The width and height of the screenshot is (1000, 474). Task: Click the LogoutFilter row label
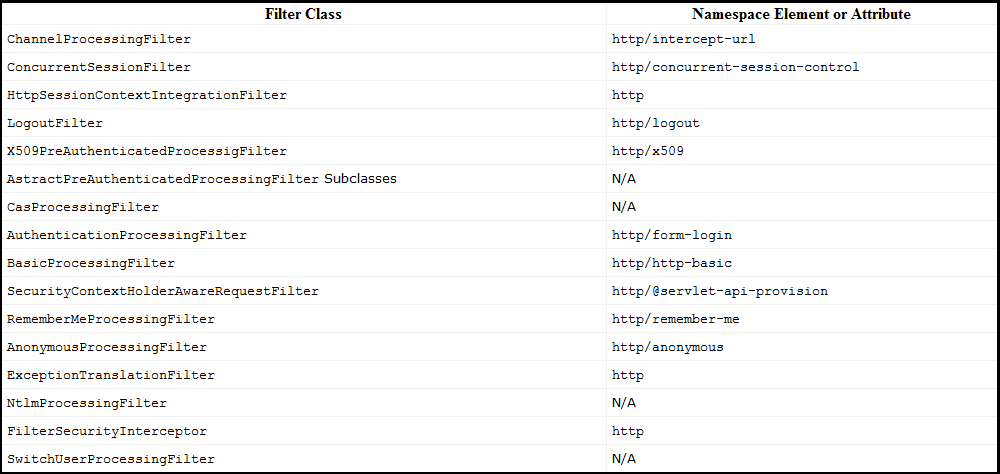click(x=55, y=123)
